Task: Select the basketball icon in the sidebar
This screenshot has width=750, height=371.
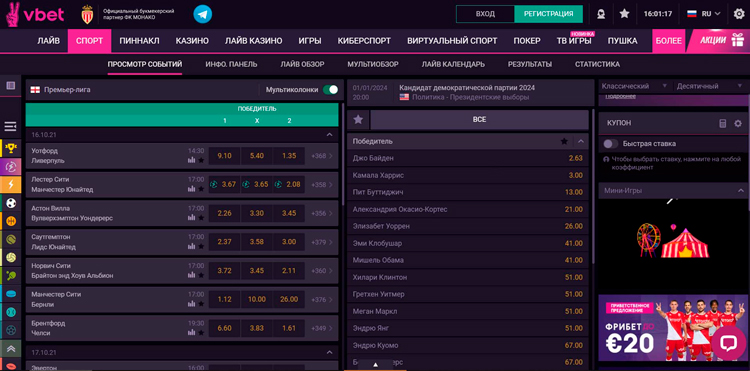Action: tap(11, 221)
